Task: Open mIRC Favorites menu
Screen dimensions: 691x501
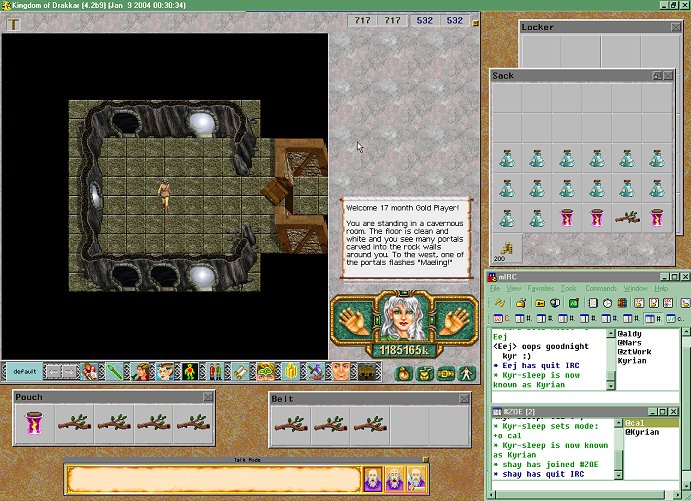Action: (540, 288)
